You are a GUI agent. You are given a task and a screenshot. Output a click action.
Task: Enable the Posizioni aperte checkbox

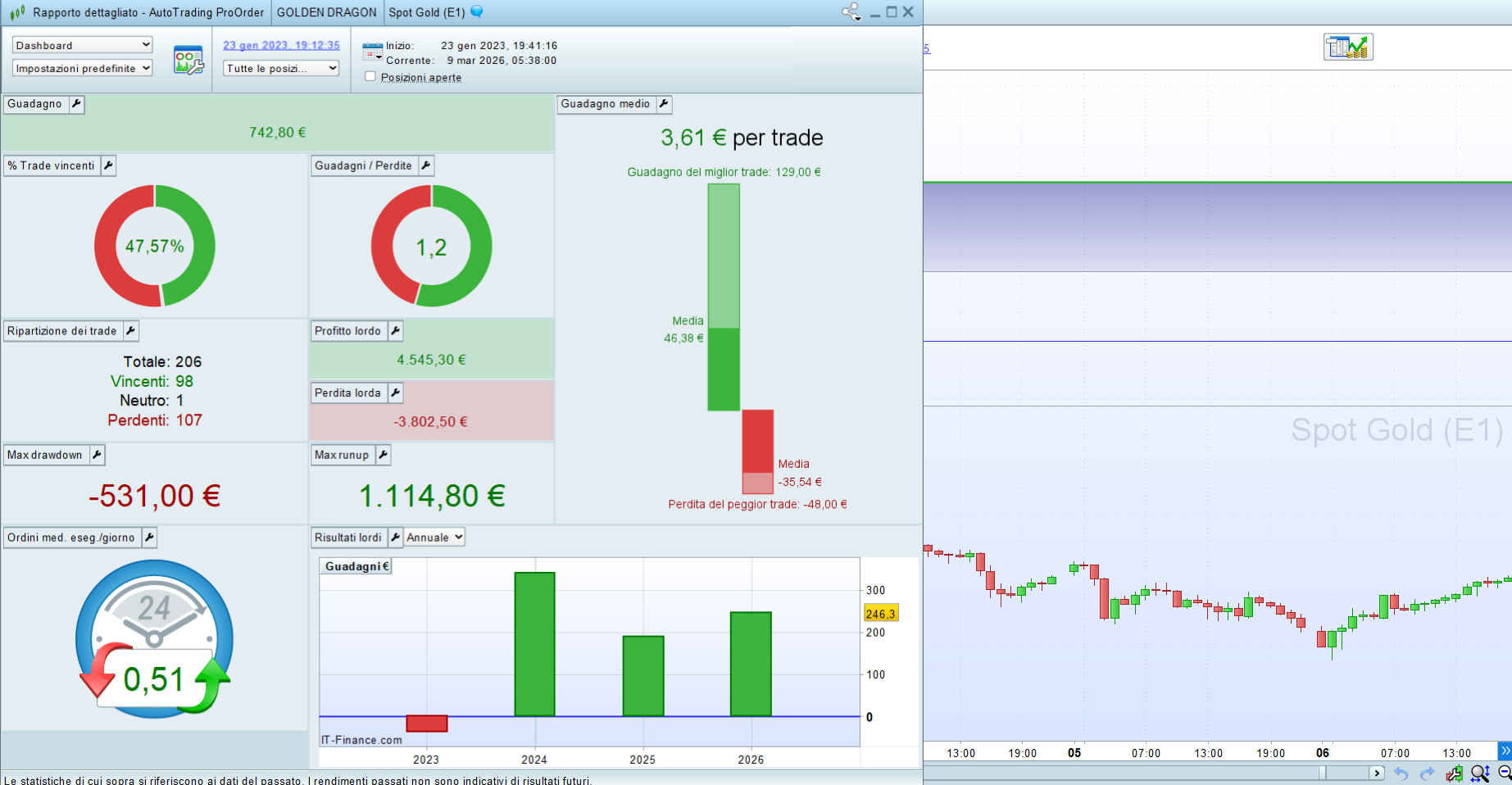pos(370,76)
